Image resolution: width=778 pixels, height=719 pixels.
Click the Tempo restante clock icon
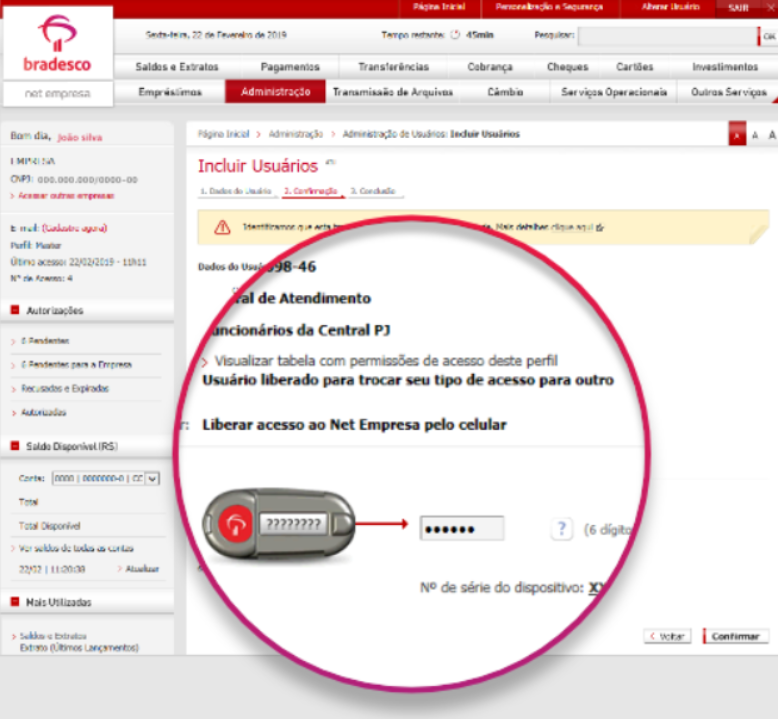tap(455, 35)
